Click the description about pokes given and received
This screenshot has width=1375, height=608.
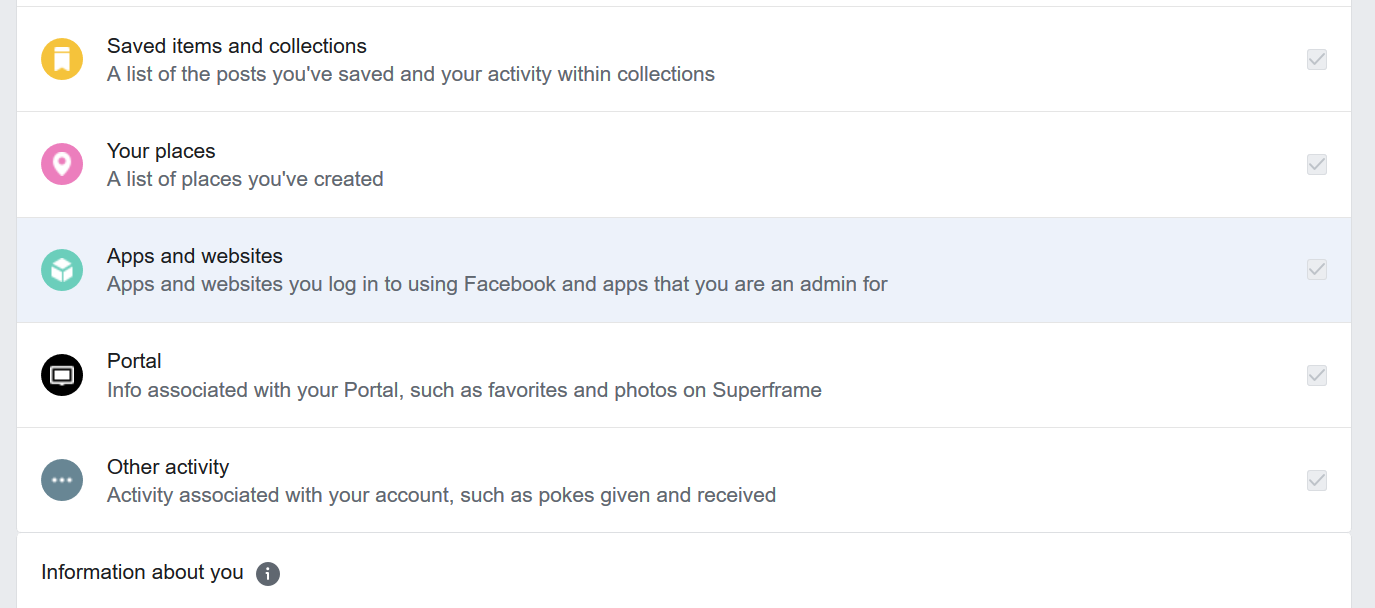[441, 495]
